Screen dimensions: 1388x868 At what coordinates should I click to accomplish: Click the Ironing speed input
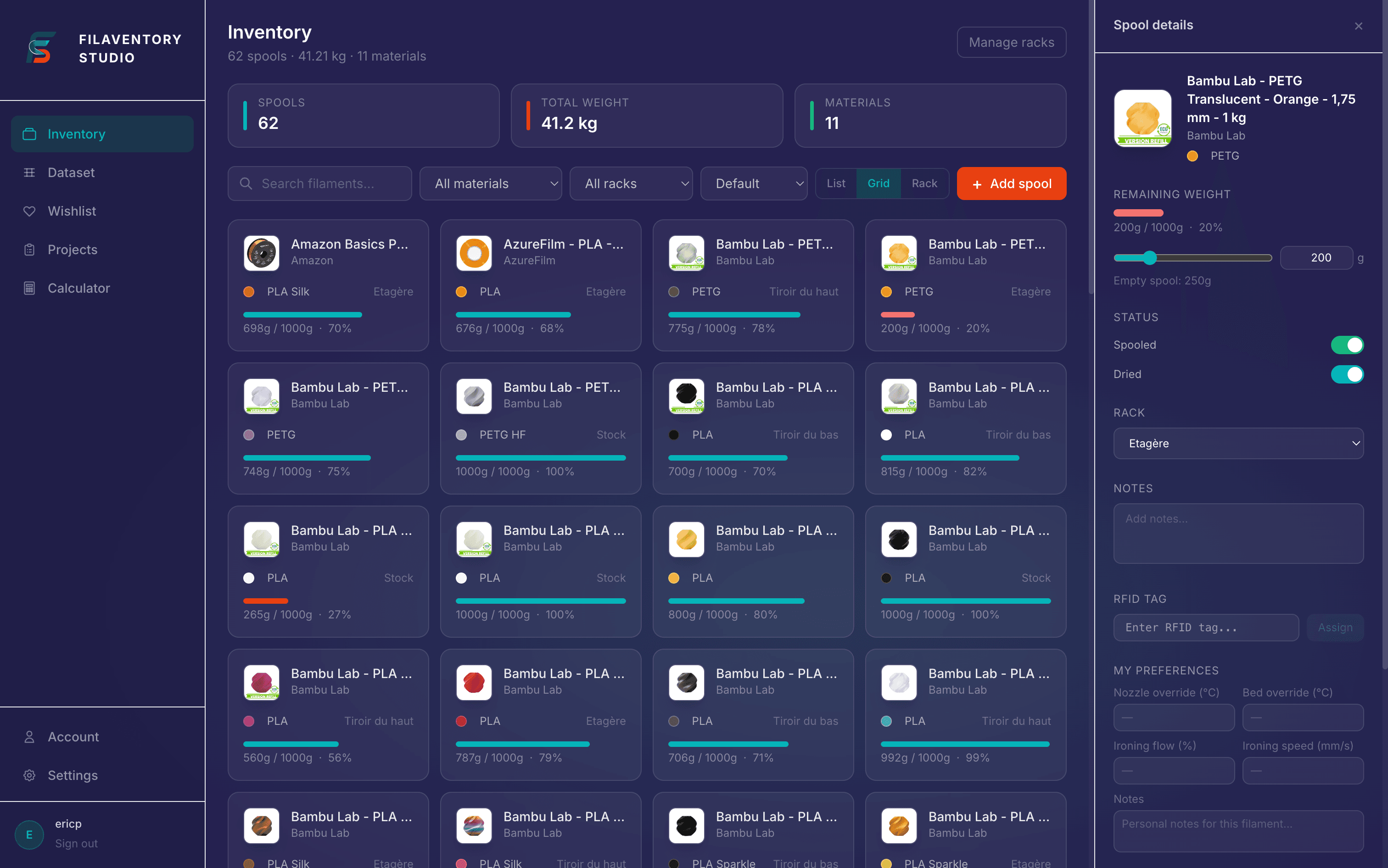1303,770
